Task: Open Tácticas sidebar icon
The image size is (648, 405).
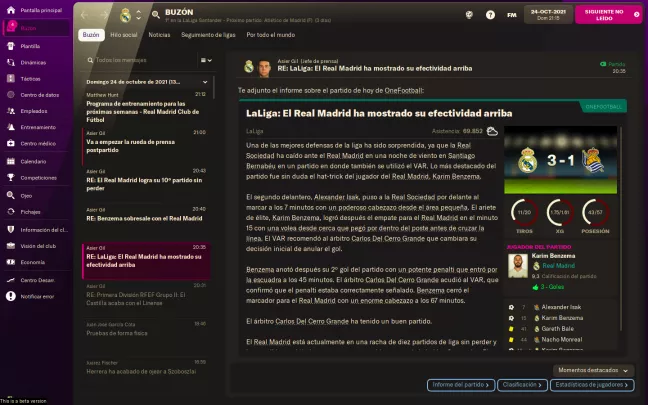Action: [x=11, y=79]
